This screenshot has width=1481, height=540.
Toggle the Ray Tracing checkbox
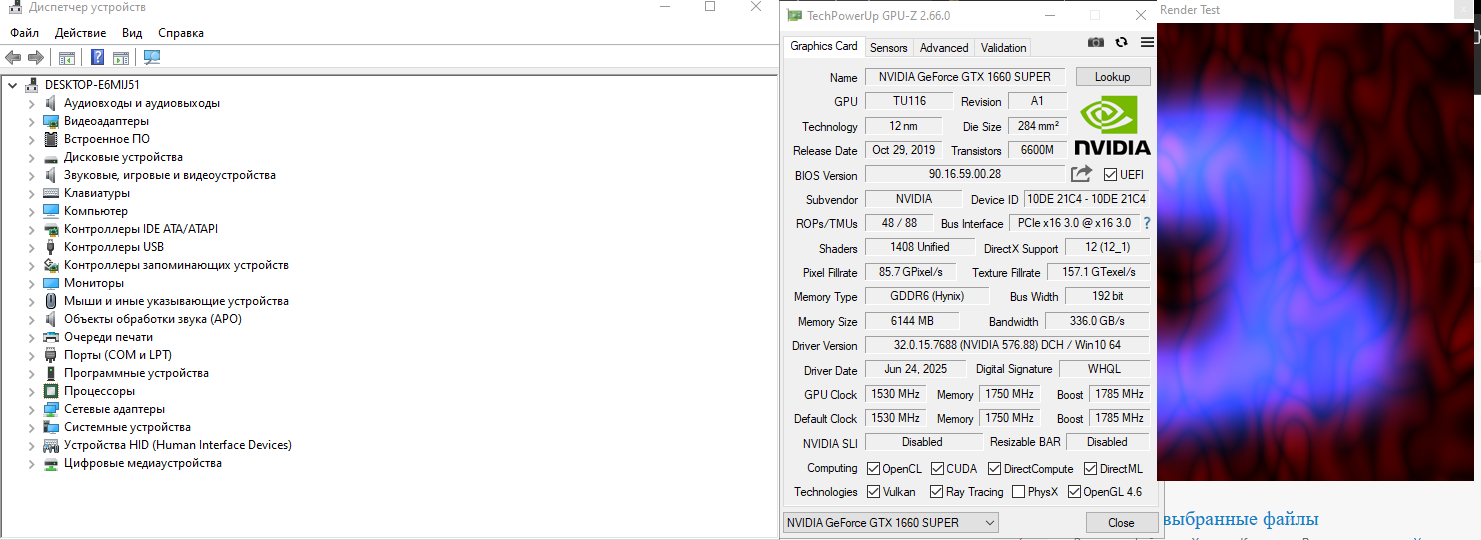pos(936,492)
